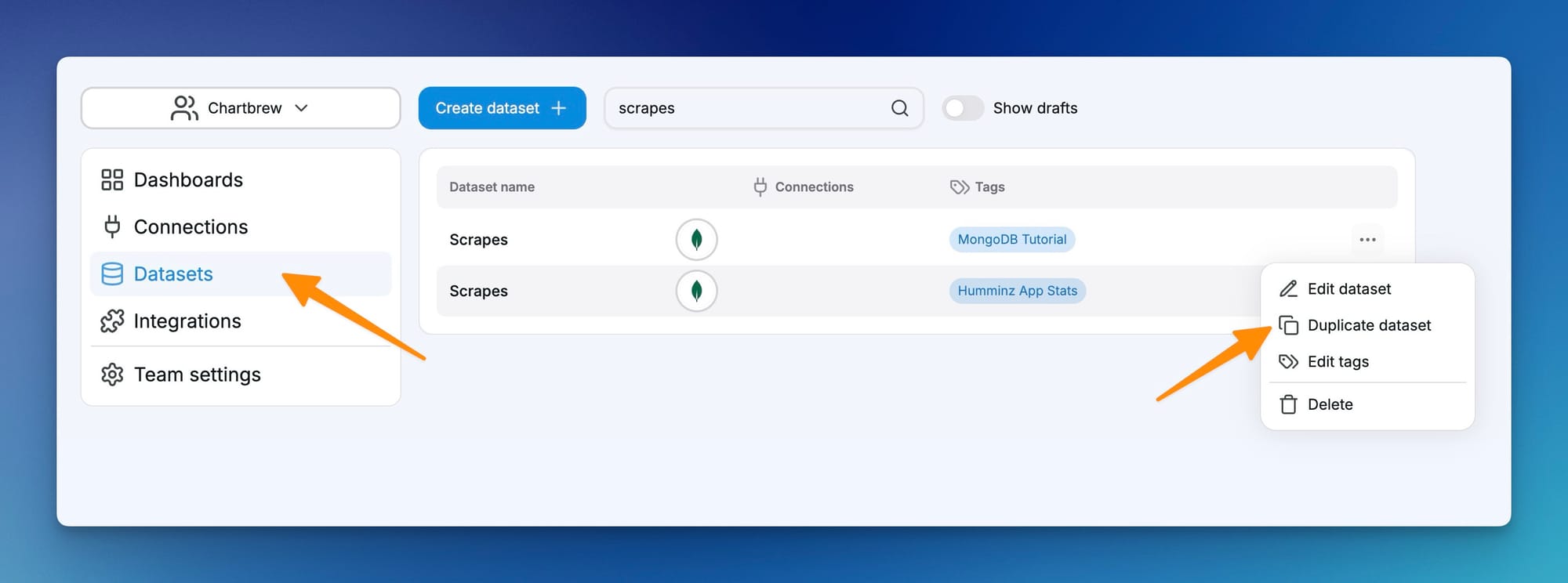Click the Connections plug icon in sidebar
This screenshot has width=1568, height=583.
pos(112,226)
